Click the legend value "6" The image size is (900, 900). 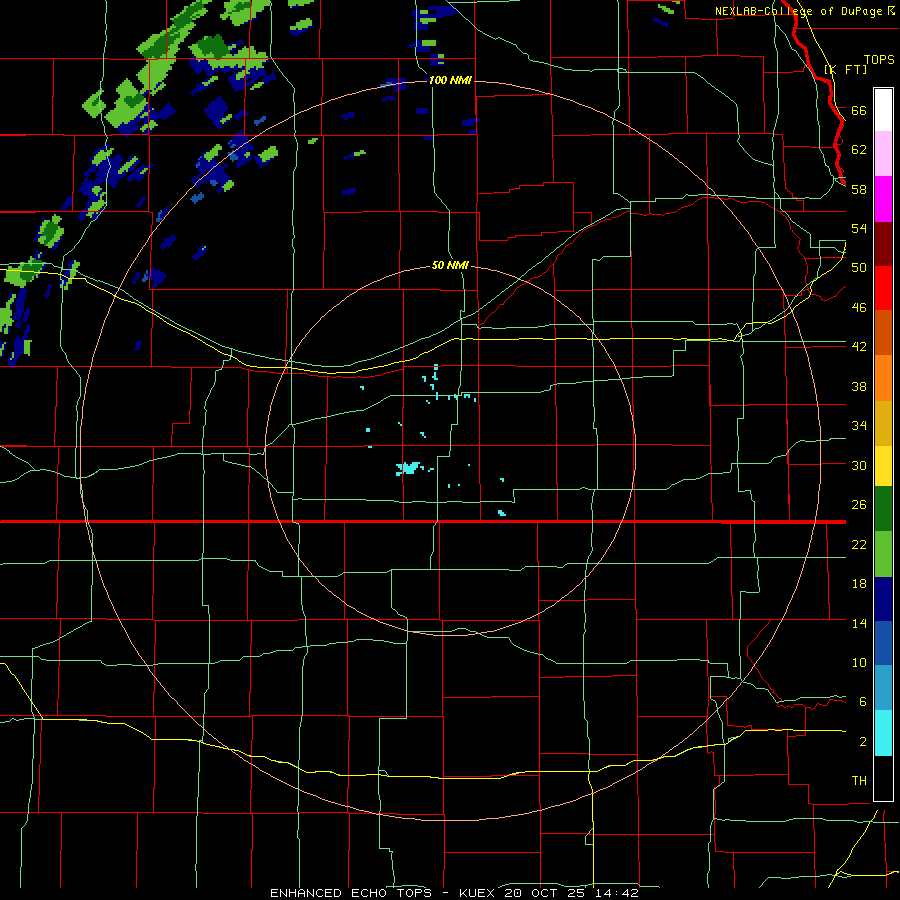coord(863,702)
